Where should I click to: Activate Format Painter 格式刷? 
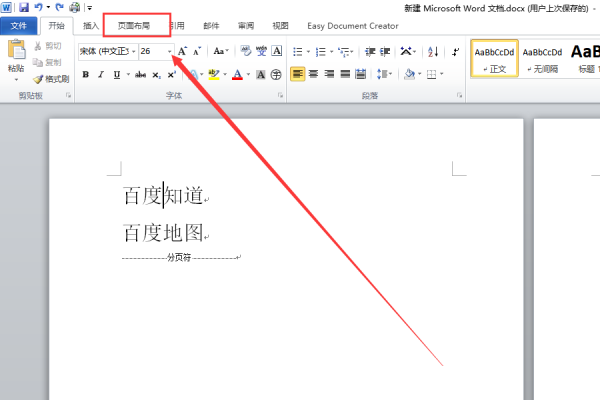pyautogui.click(x=51, y=79)
